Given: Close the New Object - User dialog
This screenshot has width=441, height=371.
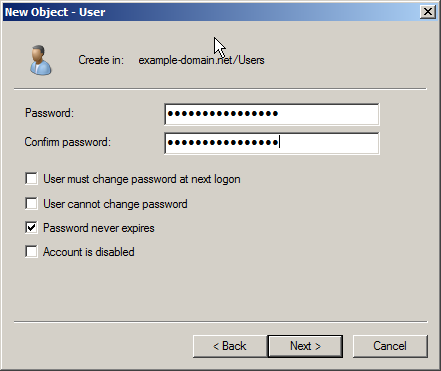Looking at the screenshot, I should click(x=428, y=12).
